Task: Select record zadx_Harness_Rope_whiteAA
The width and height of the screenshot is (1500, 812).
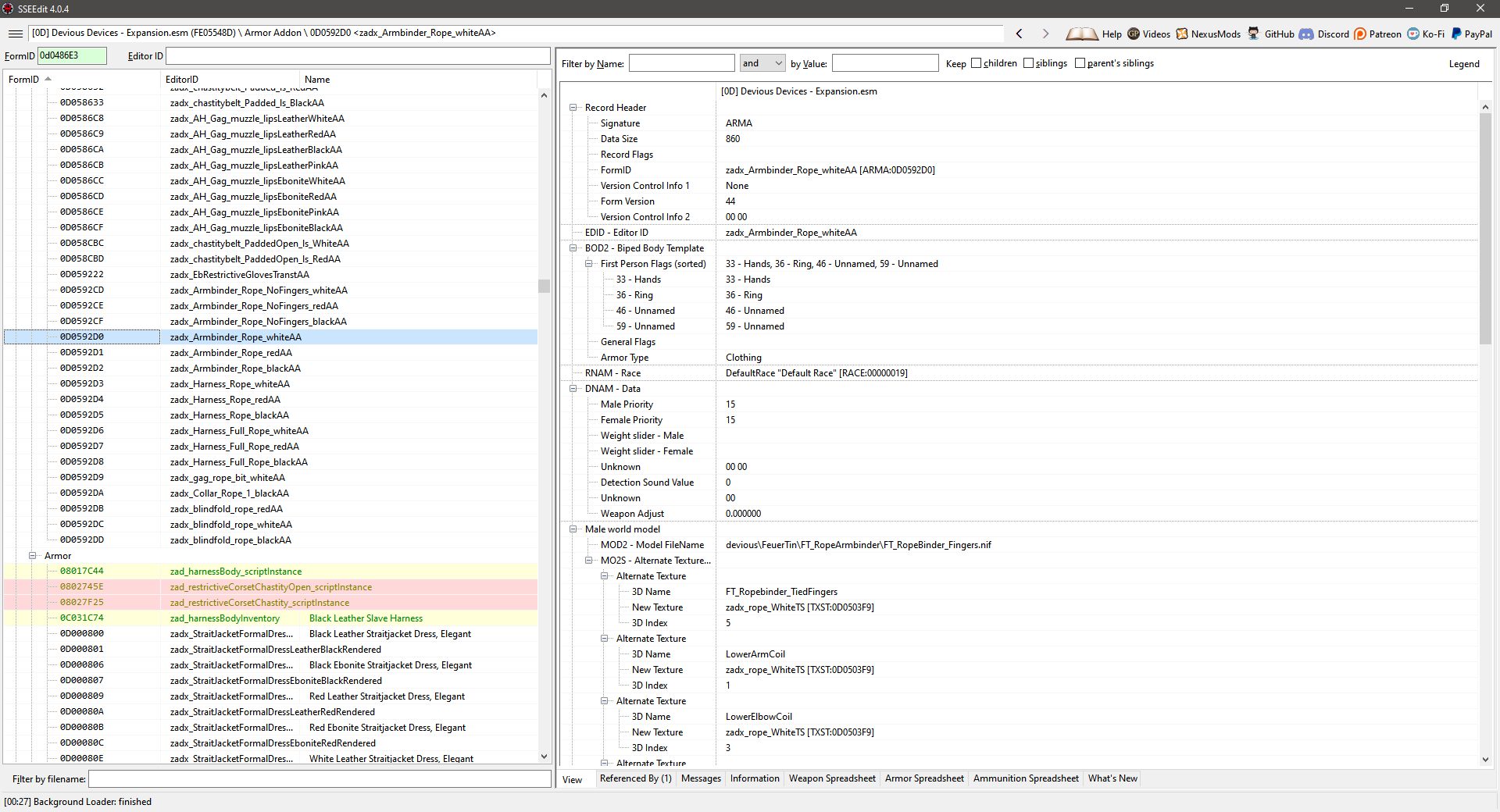Action: click(270, 384)
